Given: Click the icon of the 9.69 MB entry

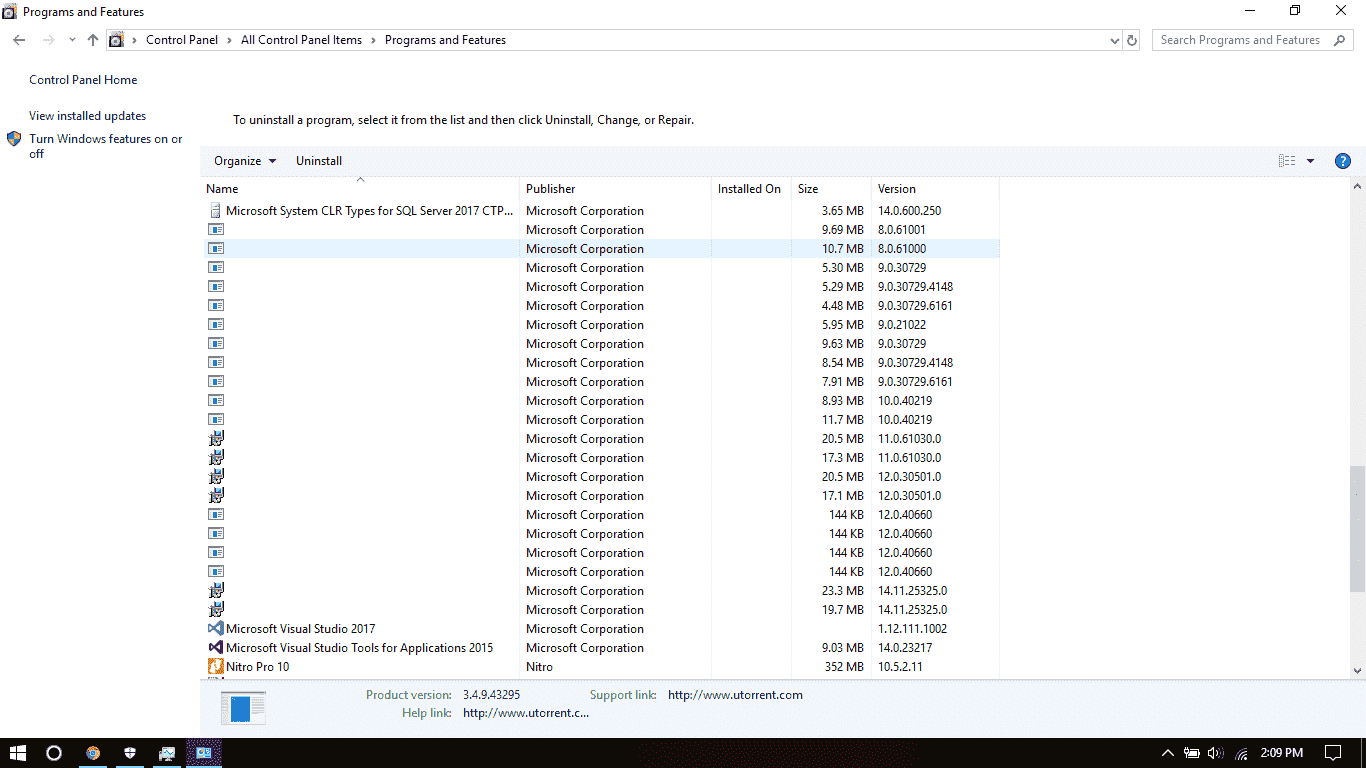Looking at the screenshot, I should click(215, 230).
